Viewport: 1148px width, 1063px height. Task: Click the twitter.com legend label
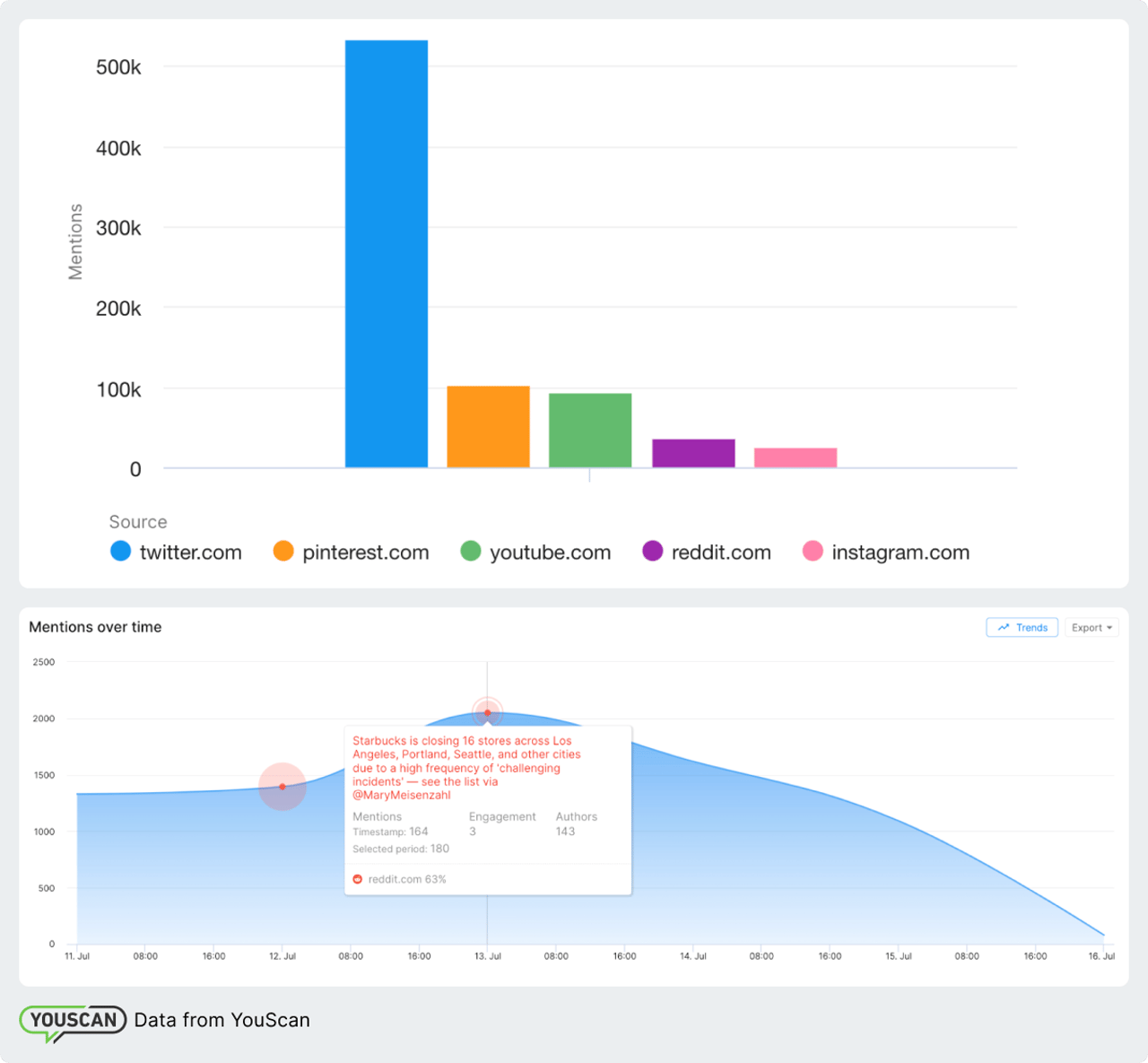[191, 553]
